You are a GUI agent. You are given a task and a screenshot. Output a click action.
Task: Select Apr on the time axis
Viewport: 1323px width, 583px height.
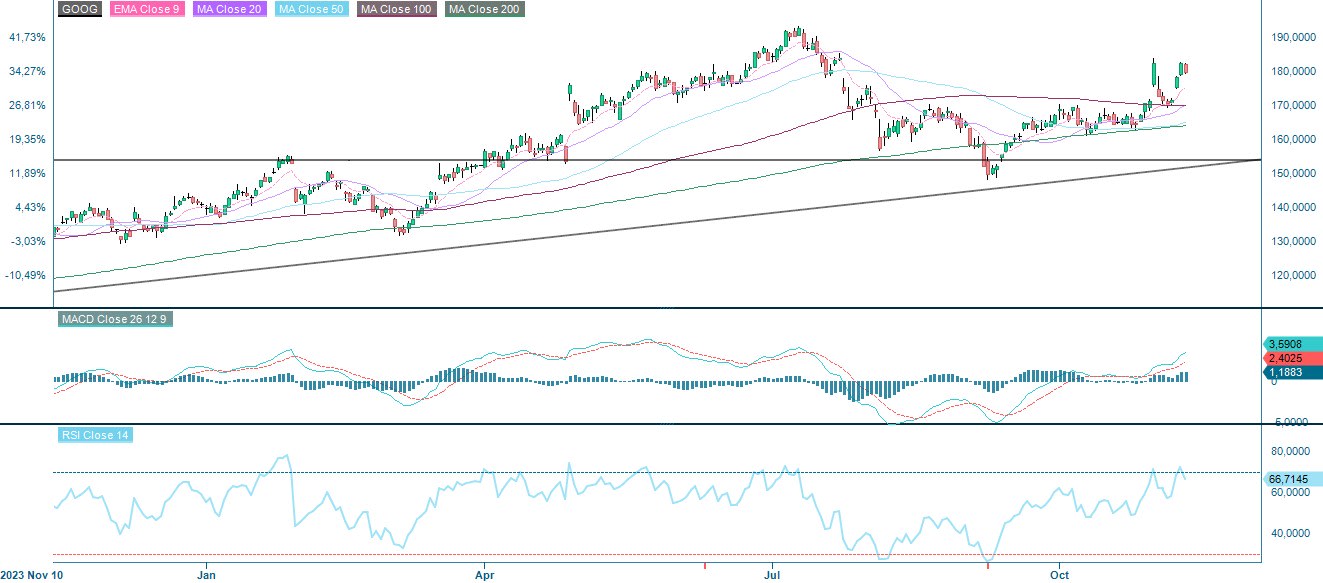click(484, 576)
